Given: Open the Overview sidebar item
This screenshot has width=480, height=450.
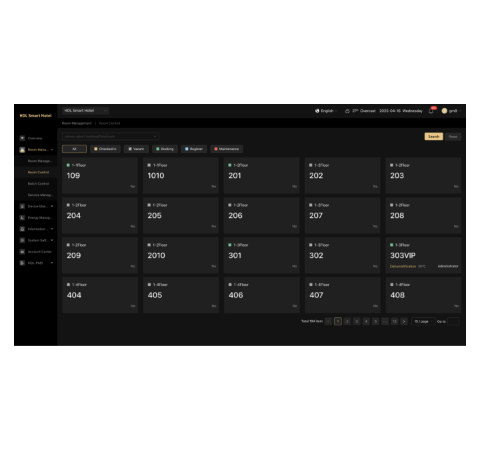Looking at the screenshot, I should click(x=35, y=138).
